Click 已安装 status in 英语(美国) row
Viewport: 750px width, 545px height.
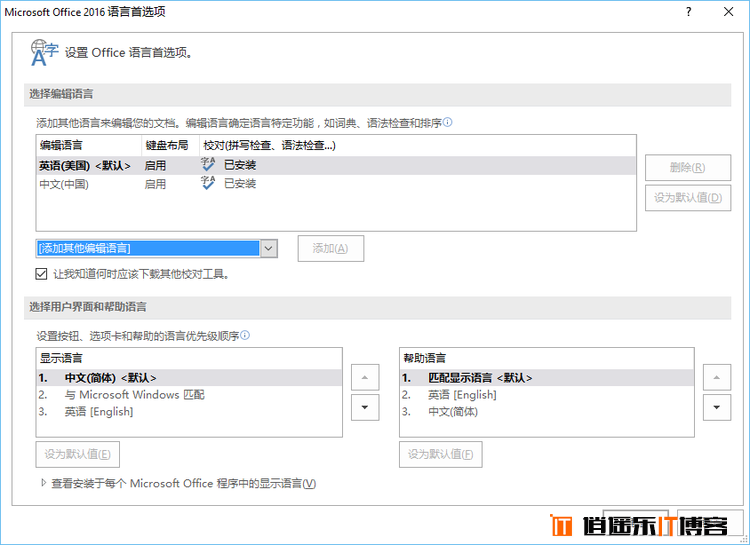[x=240, y=165]
